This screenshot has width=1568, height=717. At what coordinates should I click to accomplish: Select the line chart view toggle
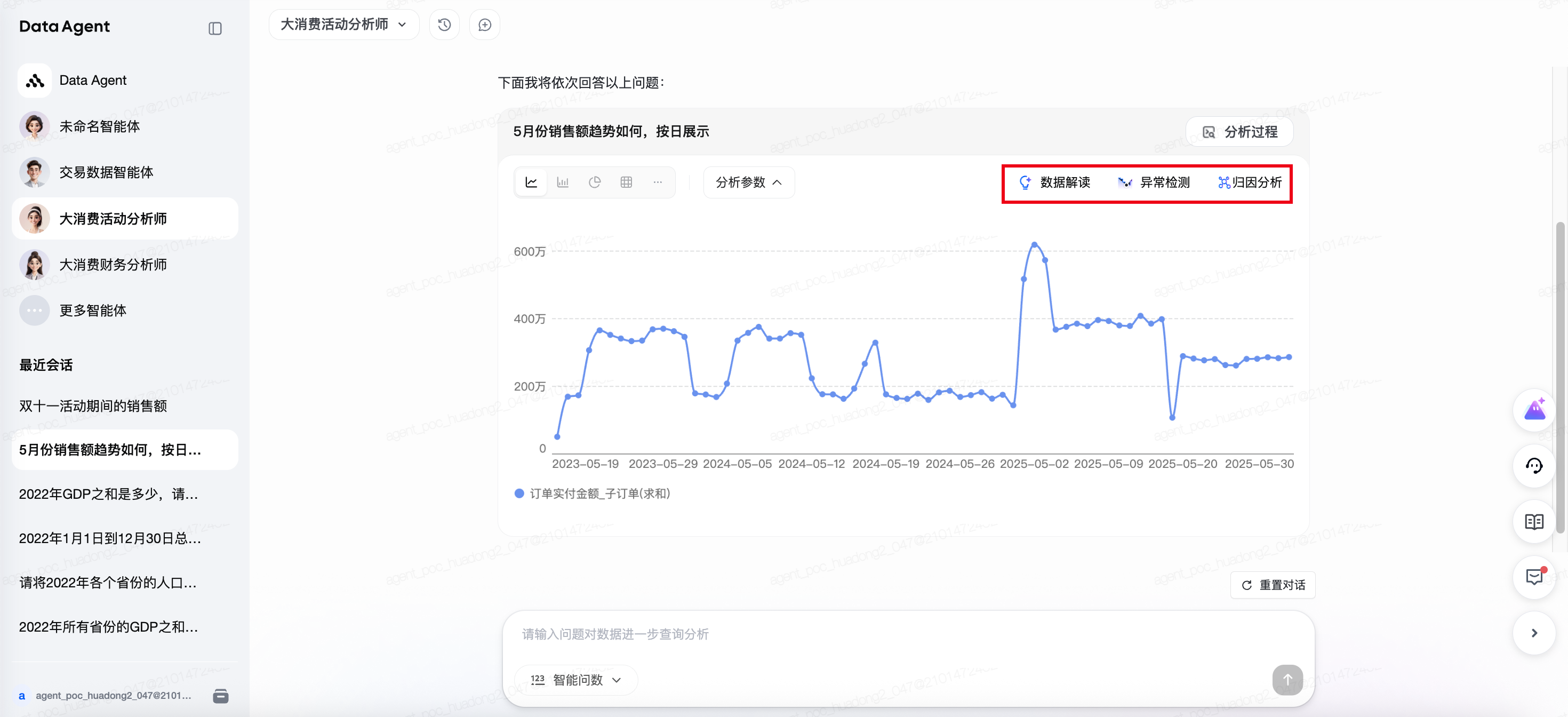pos(531,182)
